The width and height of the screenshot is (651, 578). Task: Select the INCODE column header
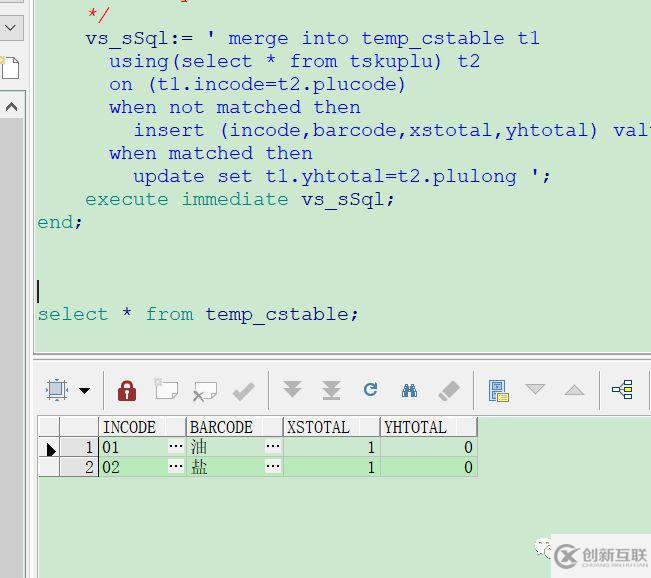coord(142,427)
